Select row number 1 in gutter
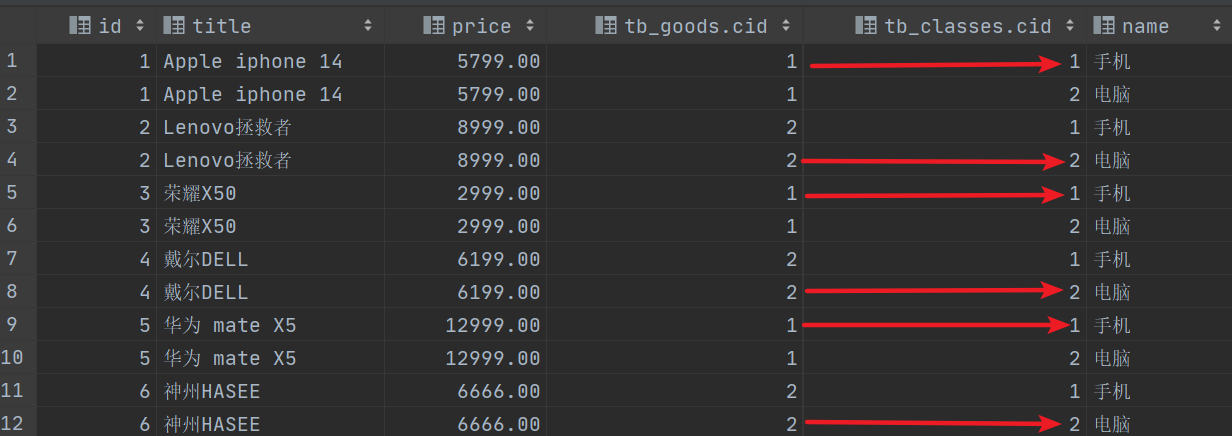This screenshot has height=436, width=1232. pos(12,61)
